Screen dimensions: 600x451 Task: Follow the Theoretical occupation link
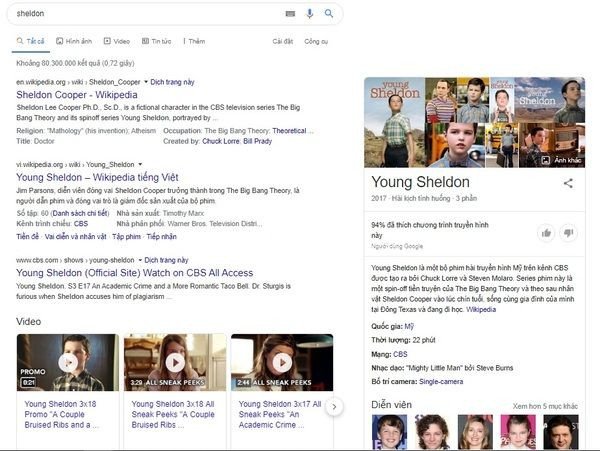(289, 131)
